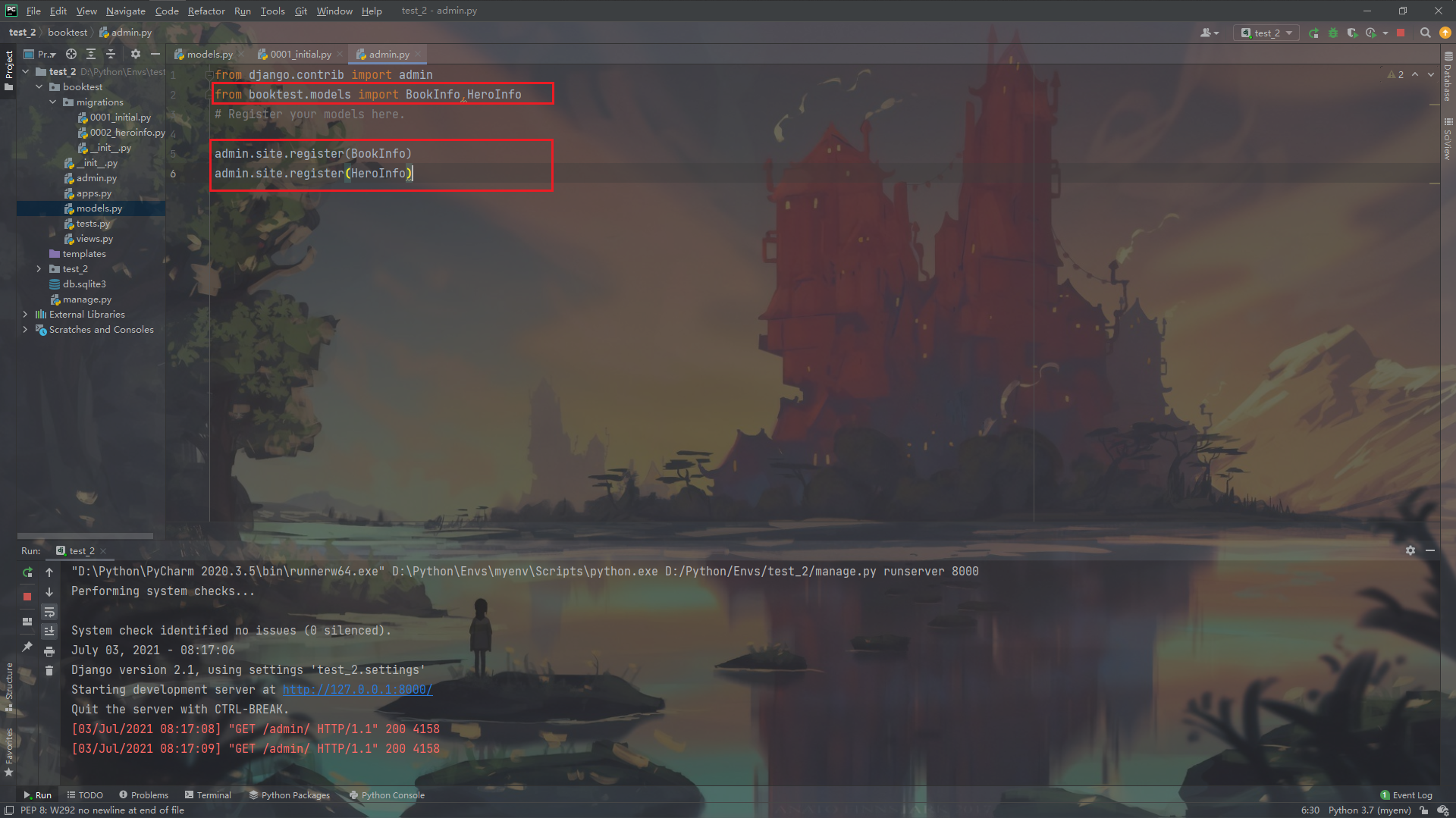The width and height of the screenshot is (1456, 818).
Task: Rerun test_2 from the top toolbar
Action: [1314, 33]
